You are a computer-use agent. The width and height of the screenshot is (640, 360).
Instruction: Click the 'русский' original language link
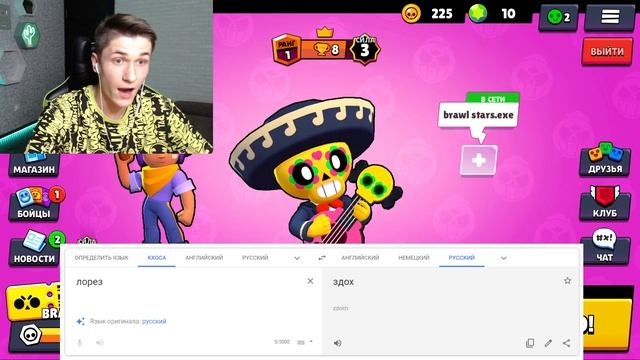(x=154, y=321)
